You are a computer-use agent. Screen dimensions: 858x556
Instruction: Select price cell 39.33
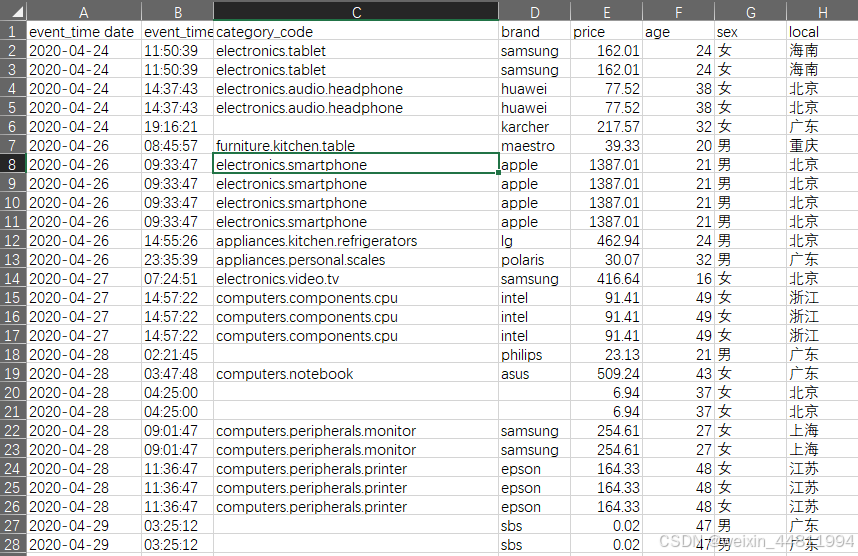606,146
